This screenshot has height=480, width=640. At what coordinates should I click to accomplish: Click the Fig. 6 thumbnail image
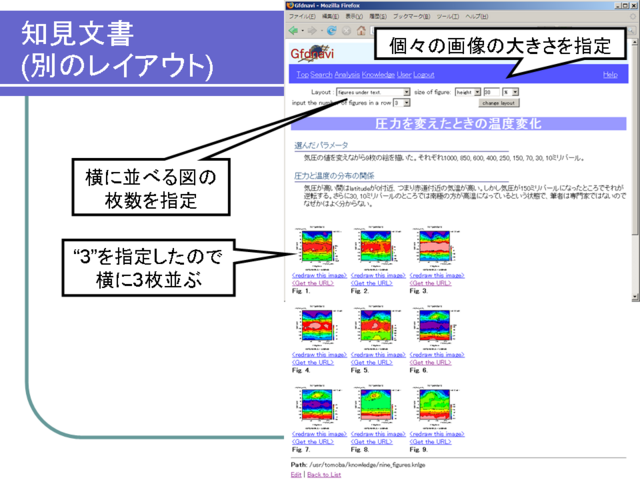click(x=435, y=327)
